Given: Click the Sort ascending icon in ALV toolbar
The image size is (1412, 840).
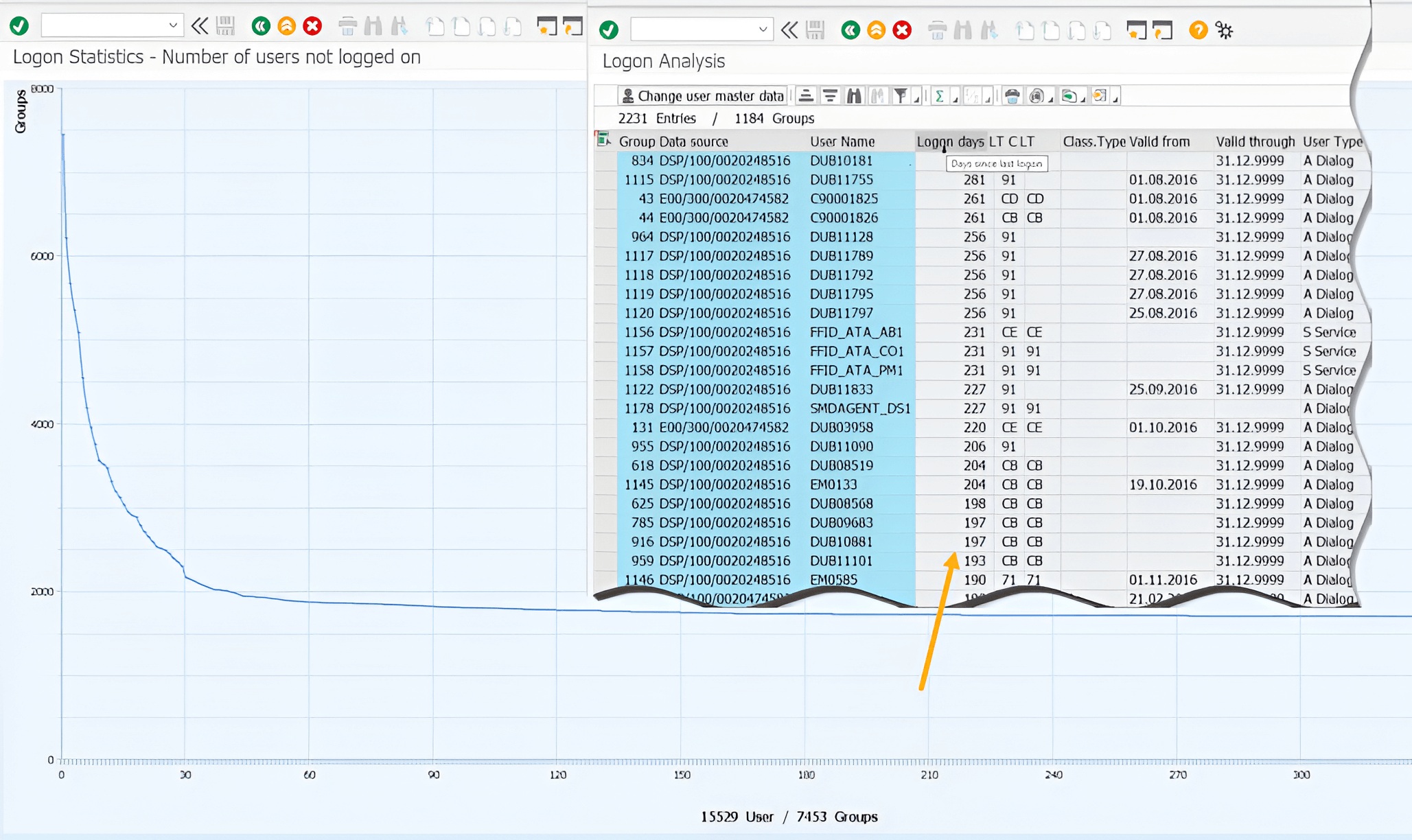Looking at the screenshot, I should tap(806, 96).
